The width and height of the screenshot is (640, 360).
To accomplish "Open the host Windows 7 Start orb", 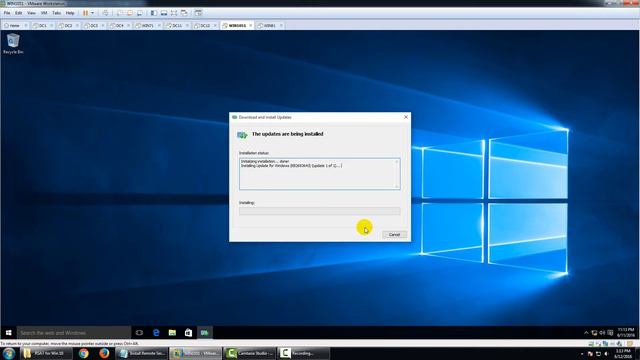I will tap(9, 353).
